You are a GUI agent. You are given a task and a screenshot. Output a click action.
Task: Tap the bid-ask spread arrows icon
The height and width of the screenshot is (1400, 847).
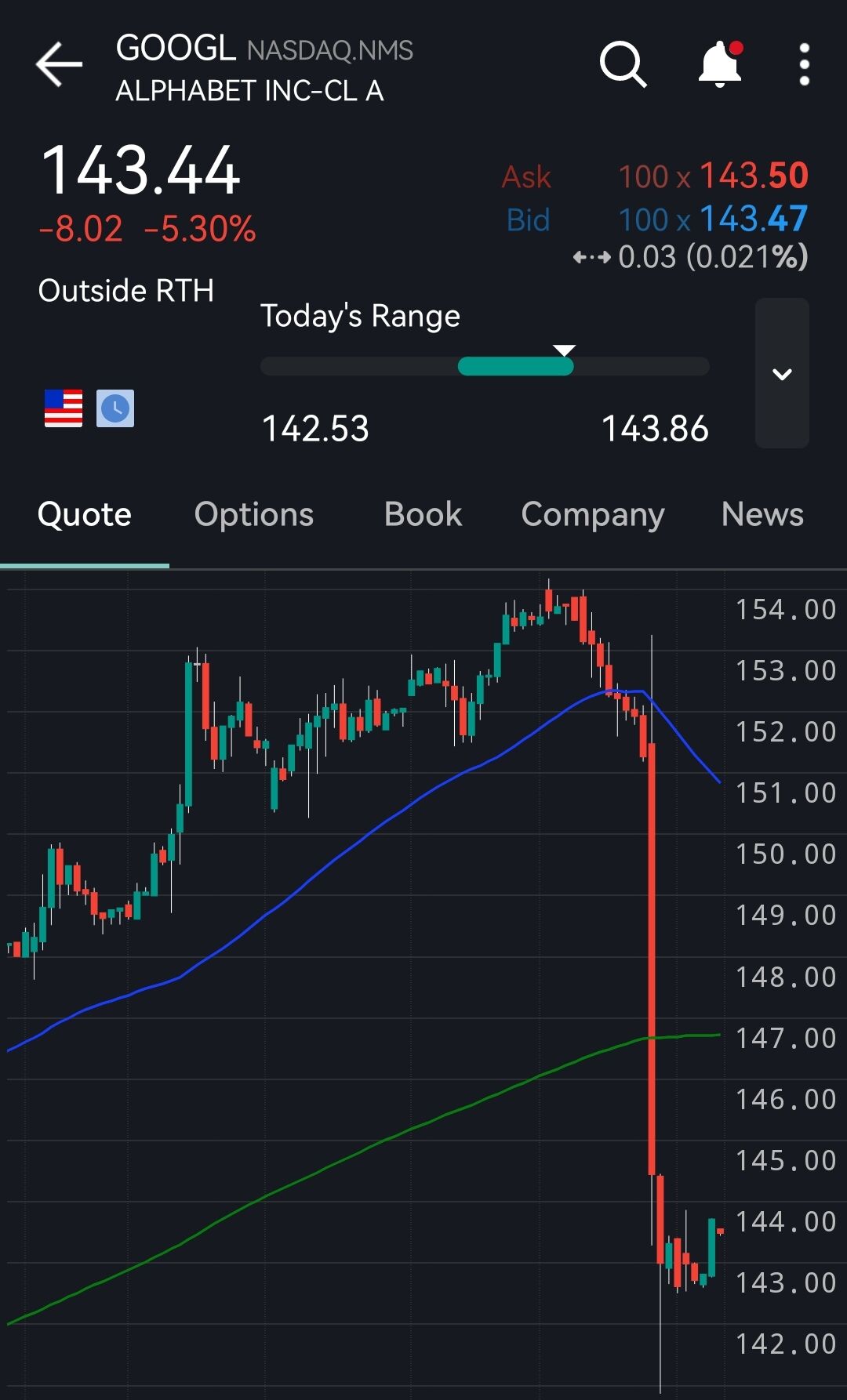click(x=591, y=257)
